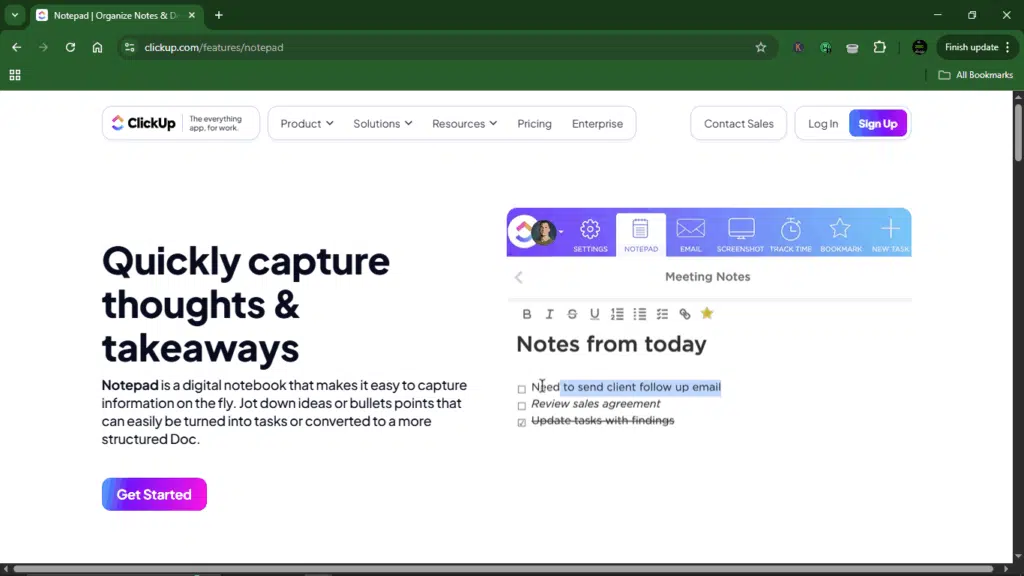Click the 'Meeting Notes' title
Screen dimensions: 1024x576
pyautogui.click(x=707, y=277)
